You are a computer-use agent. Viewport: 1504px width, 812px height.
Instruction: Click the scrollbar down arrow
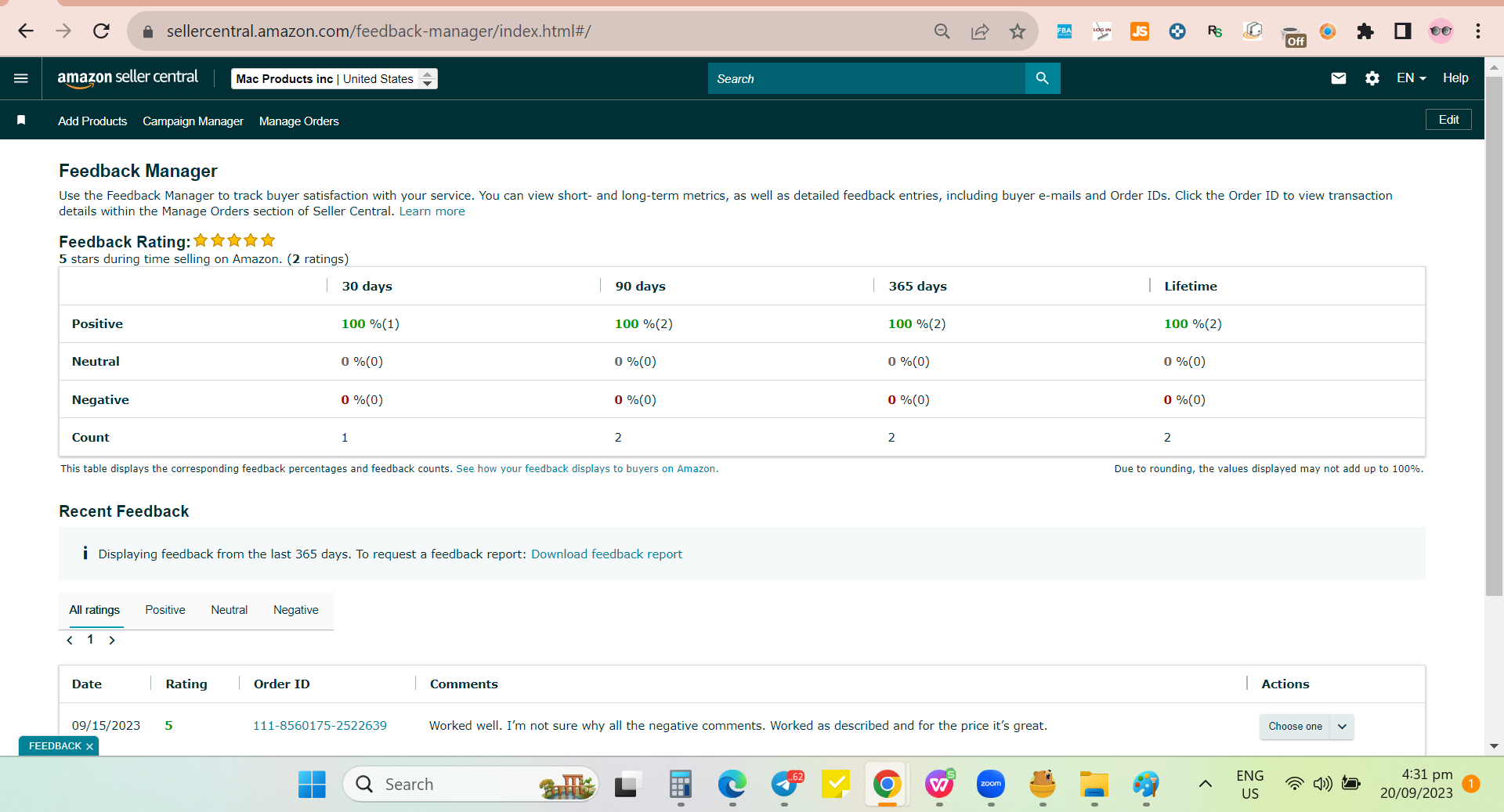(x=1495, y=746)
